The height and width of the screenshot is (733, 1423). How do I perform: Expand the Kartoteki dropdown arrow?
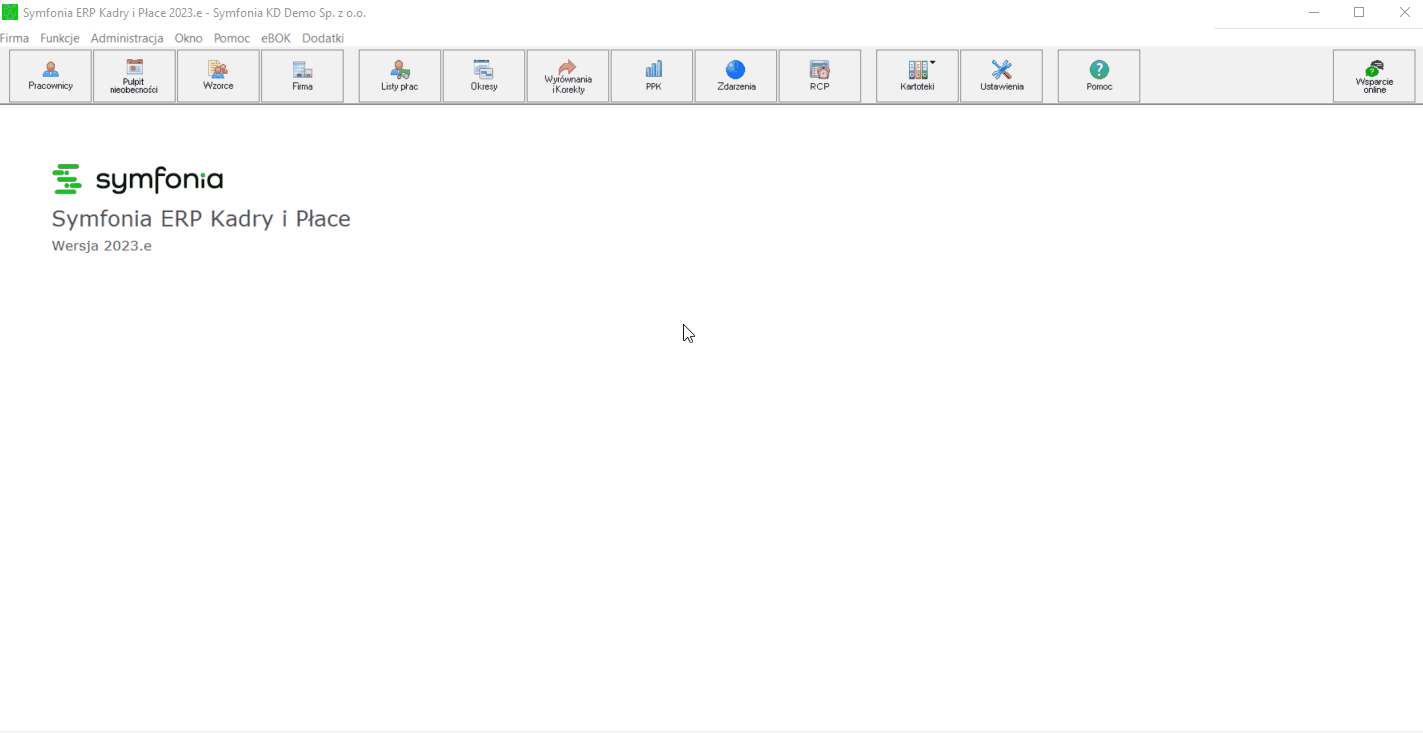click(x=933, y=62)
